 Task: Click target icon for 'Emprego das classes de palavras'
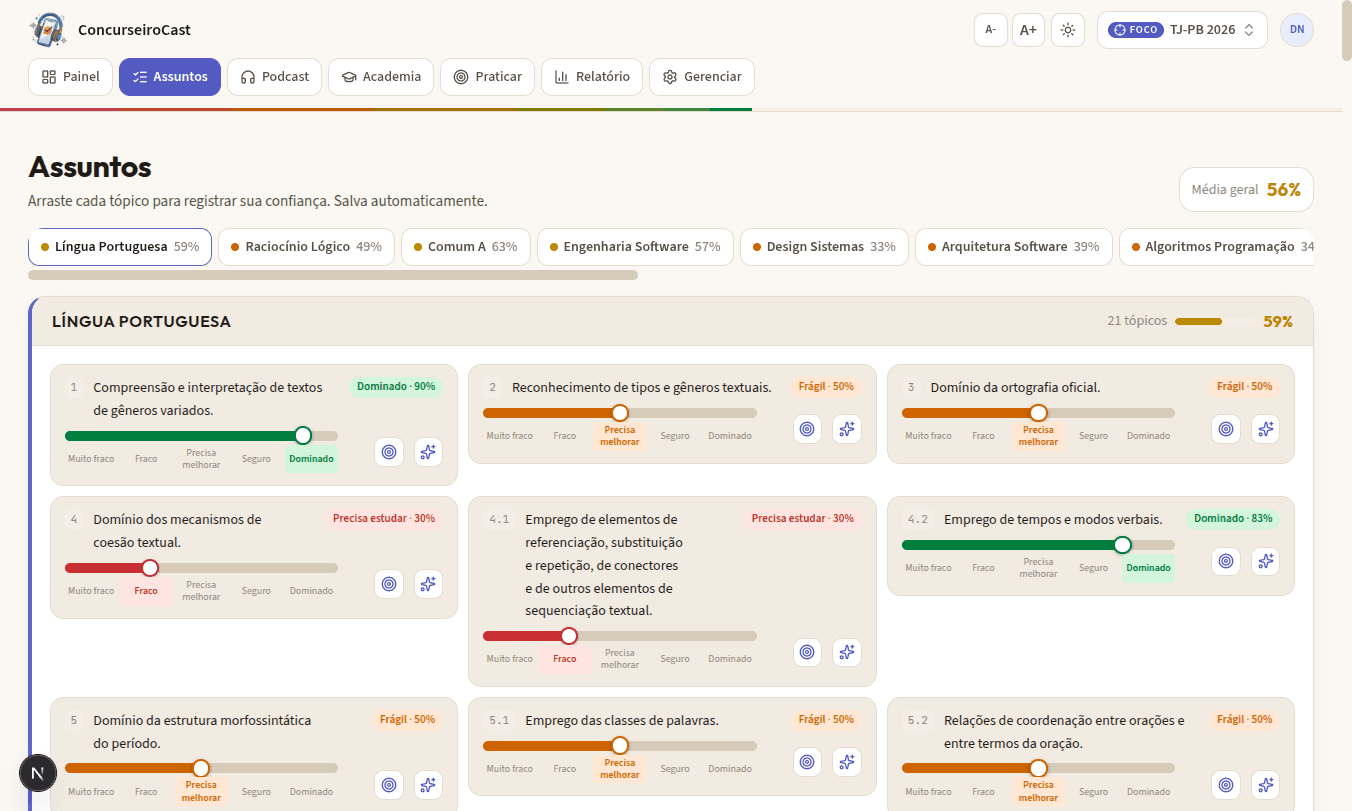click(808, 762)
